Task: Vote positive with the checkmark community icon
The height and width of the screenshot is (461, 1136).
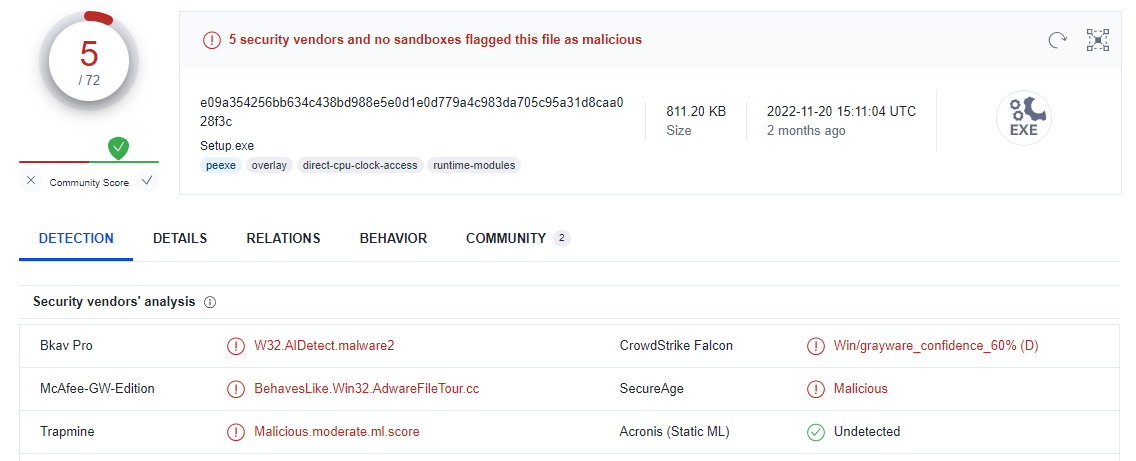Action: coord(147,181)
